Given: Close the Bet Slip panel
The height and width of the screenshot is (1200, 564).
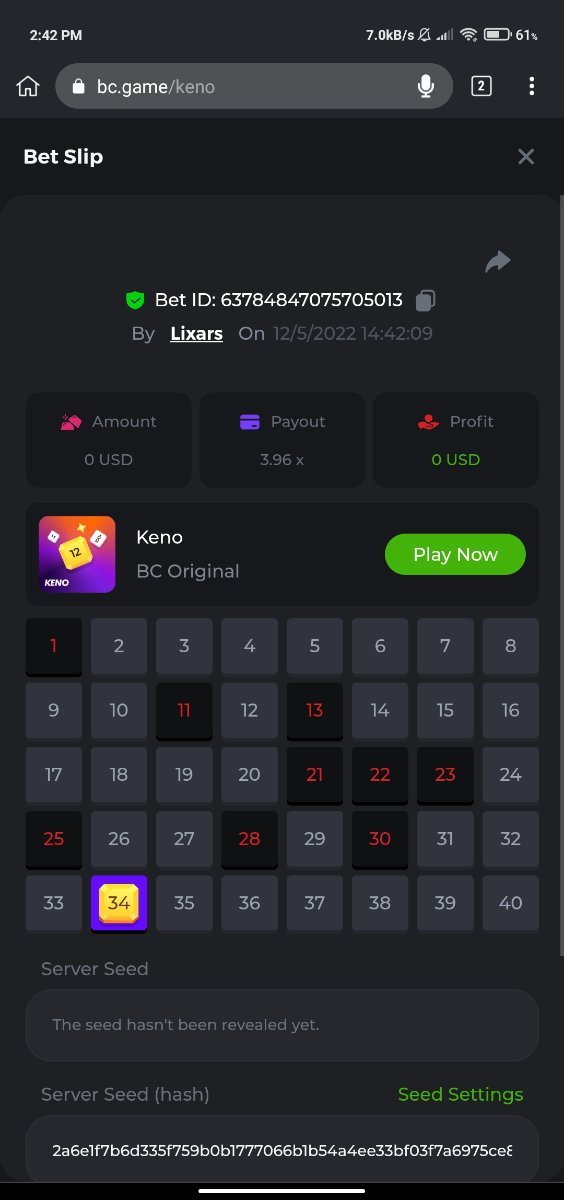Looking at the screenshot, I should click(x=526, y=156).
